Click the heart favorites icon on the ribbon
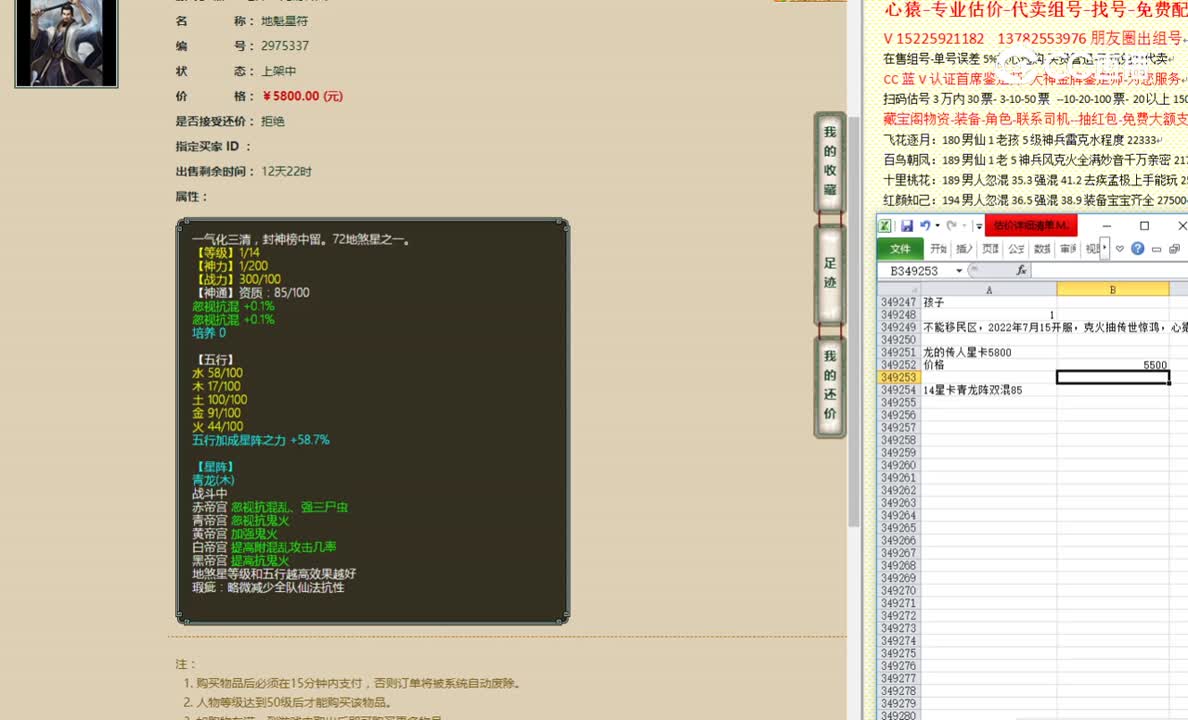Screen dimensions: 1188x720 click(1120, 248)
